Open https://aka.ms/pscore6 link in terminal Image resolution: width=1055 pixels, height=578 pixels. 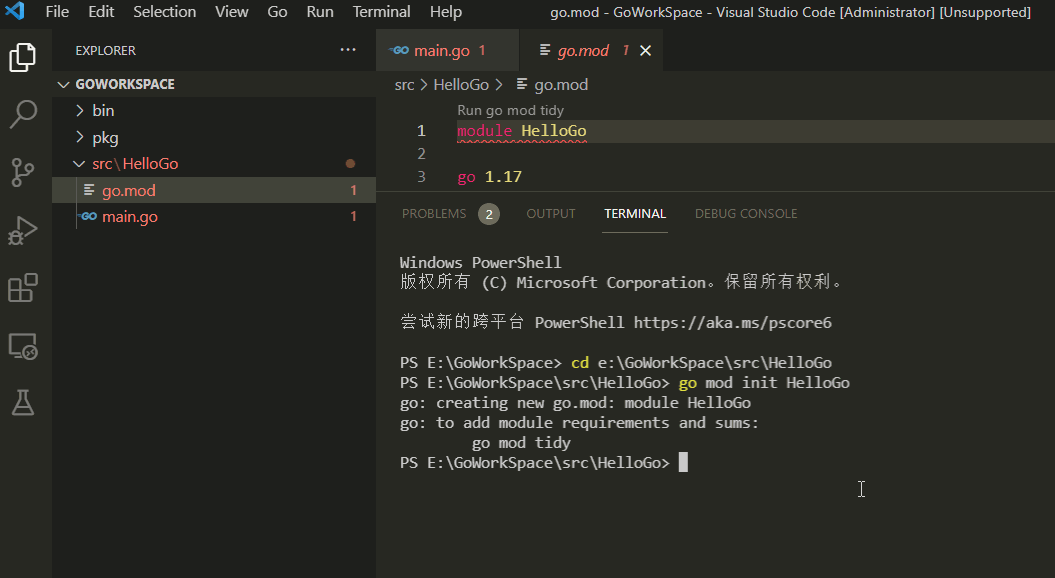point(733,322)
